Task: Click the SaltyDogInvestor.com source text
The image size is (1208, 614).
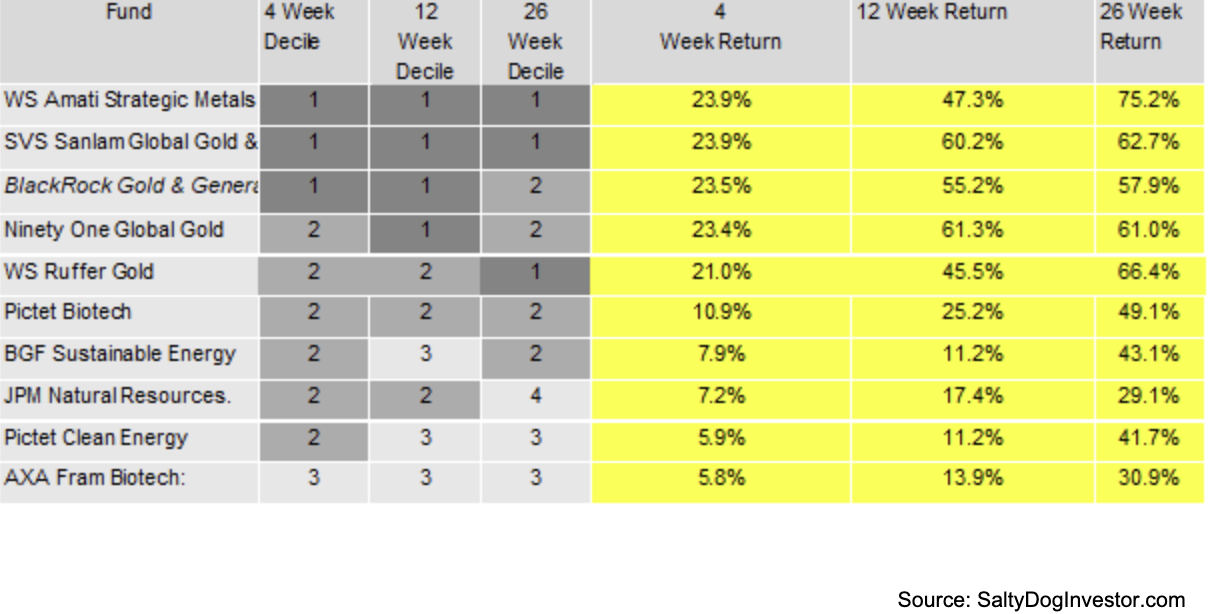Action: [1040, 600]
